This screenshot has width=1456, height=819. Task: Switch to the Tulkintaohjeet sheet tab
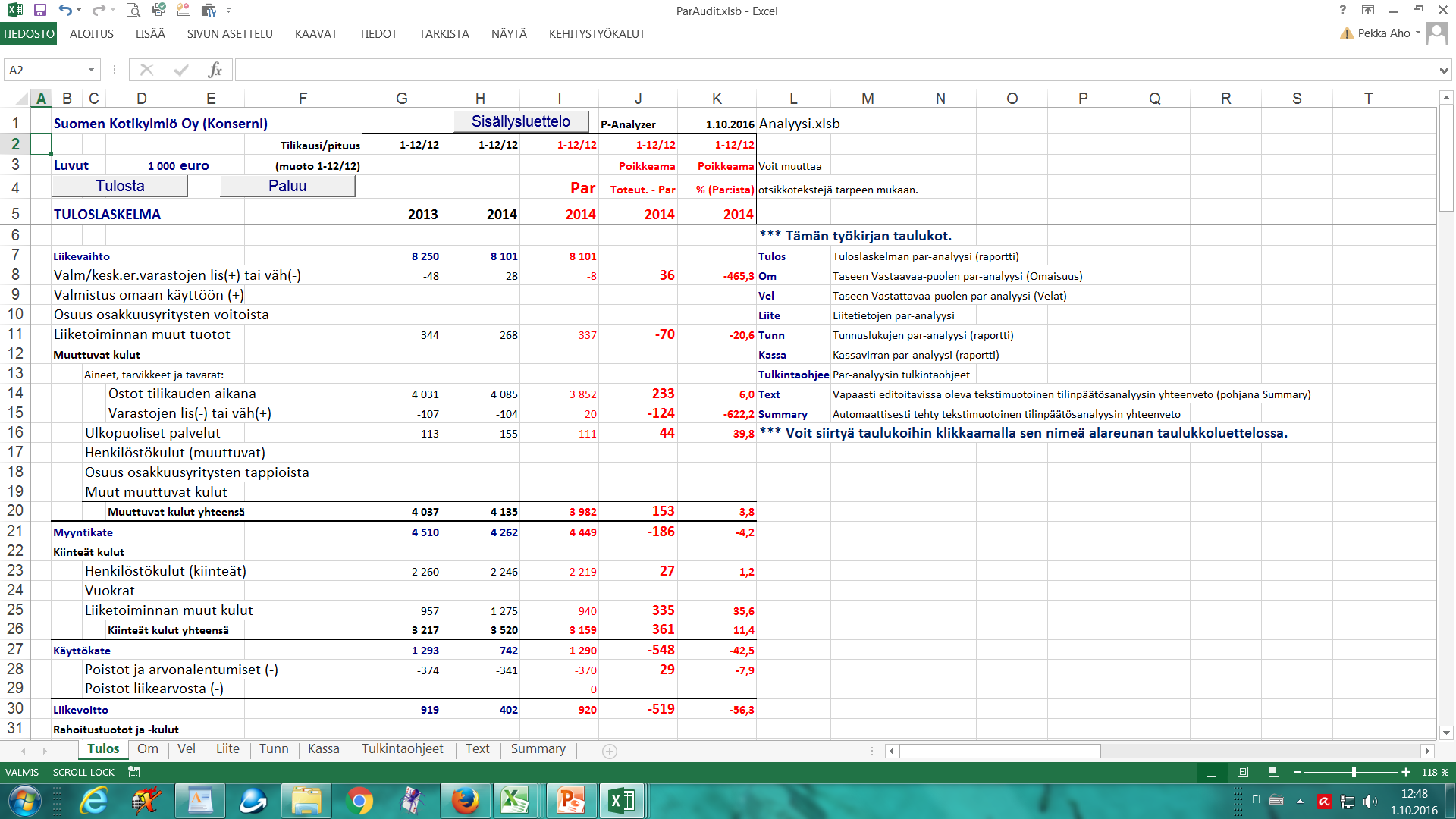pos(403,749)
